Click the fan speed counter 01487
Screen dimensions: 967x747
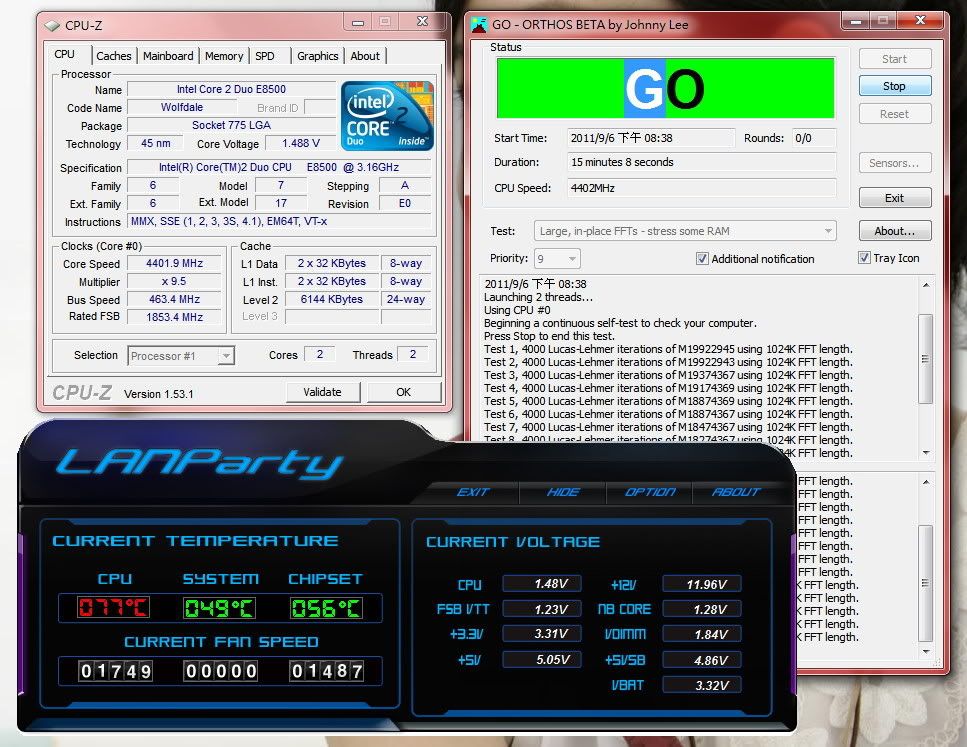327,671
